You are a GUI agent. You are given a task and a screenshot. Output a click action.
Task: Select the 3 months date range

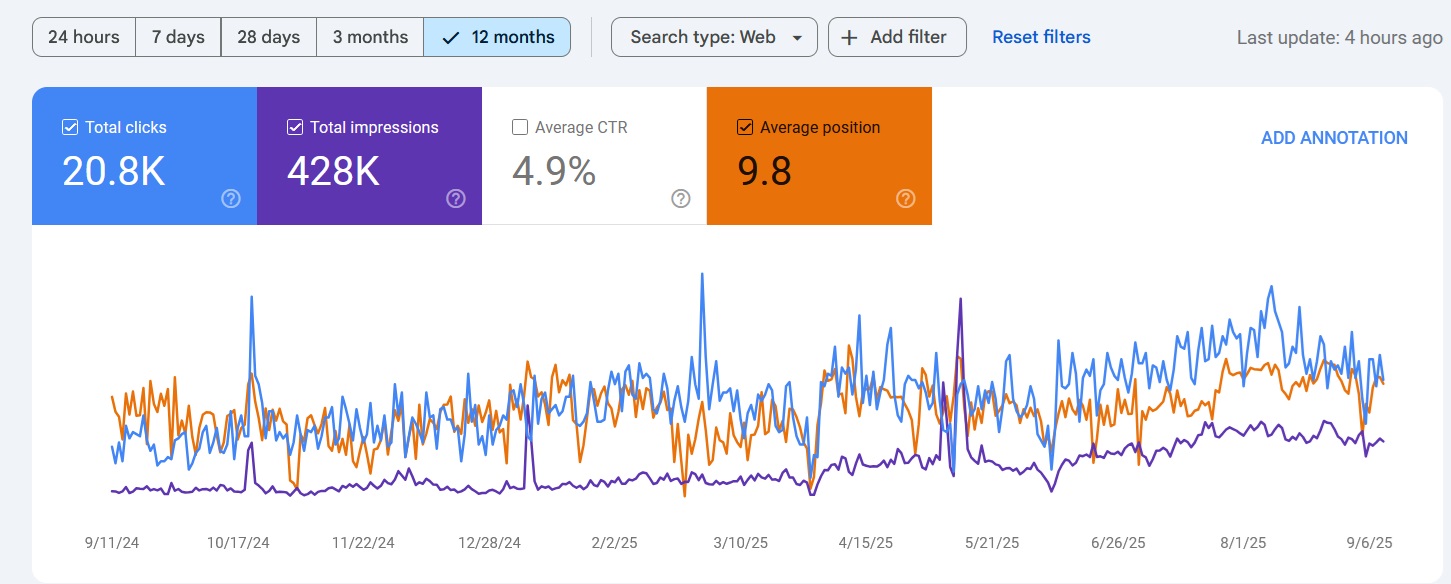pyautogui.click(x=370, y=37)
